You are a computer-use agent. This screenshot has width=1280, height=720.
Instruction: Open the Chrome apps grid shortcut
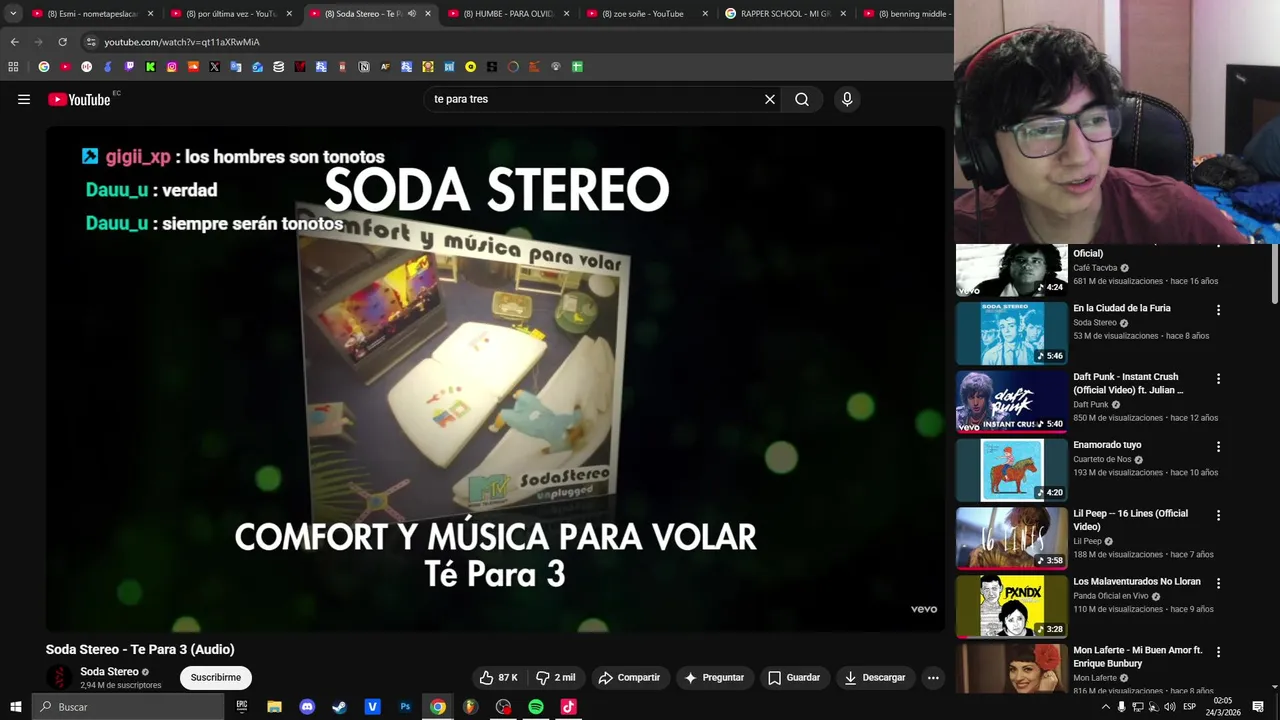coord(13,67)
